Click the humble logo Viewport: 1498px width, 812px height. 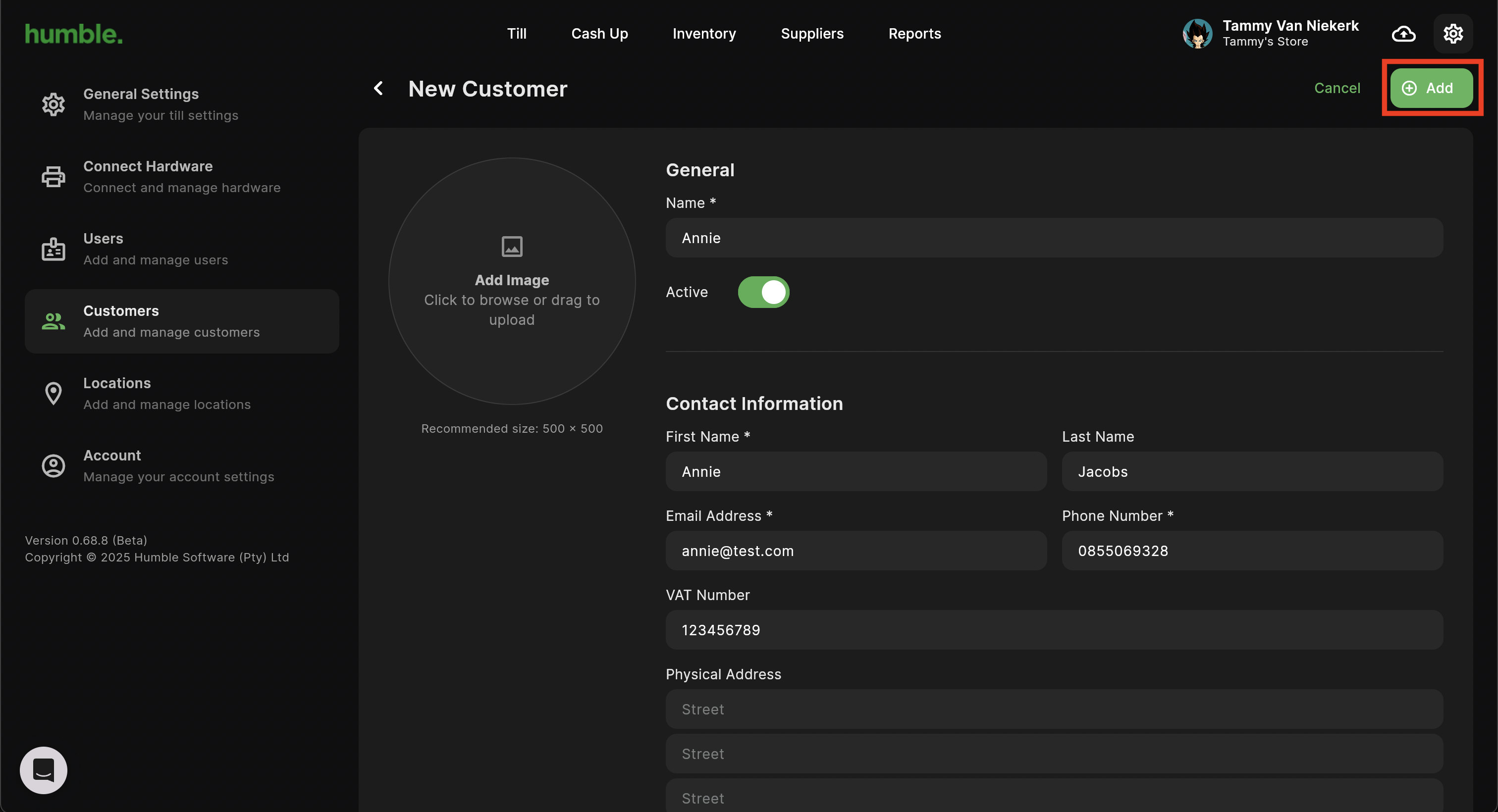point(74,34)
